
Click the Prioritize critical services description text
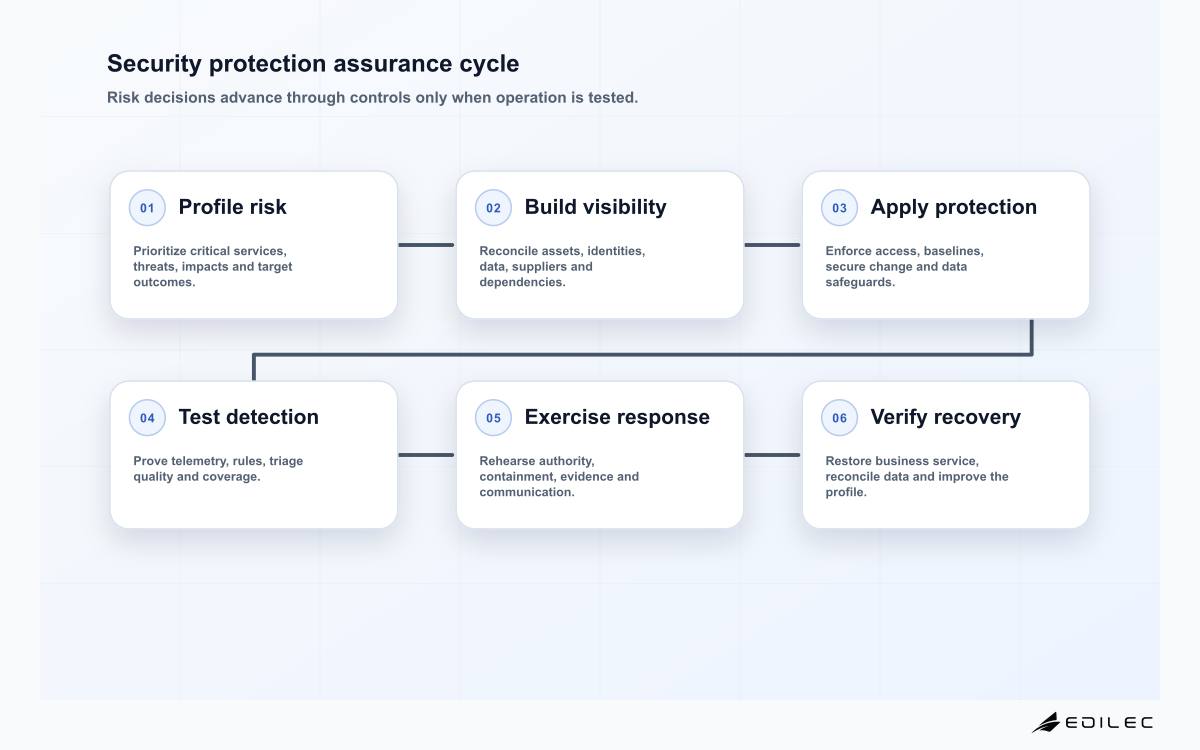[213, 267]
